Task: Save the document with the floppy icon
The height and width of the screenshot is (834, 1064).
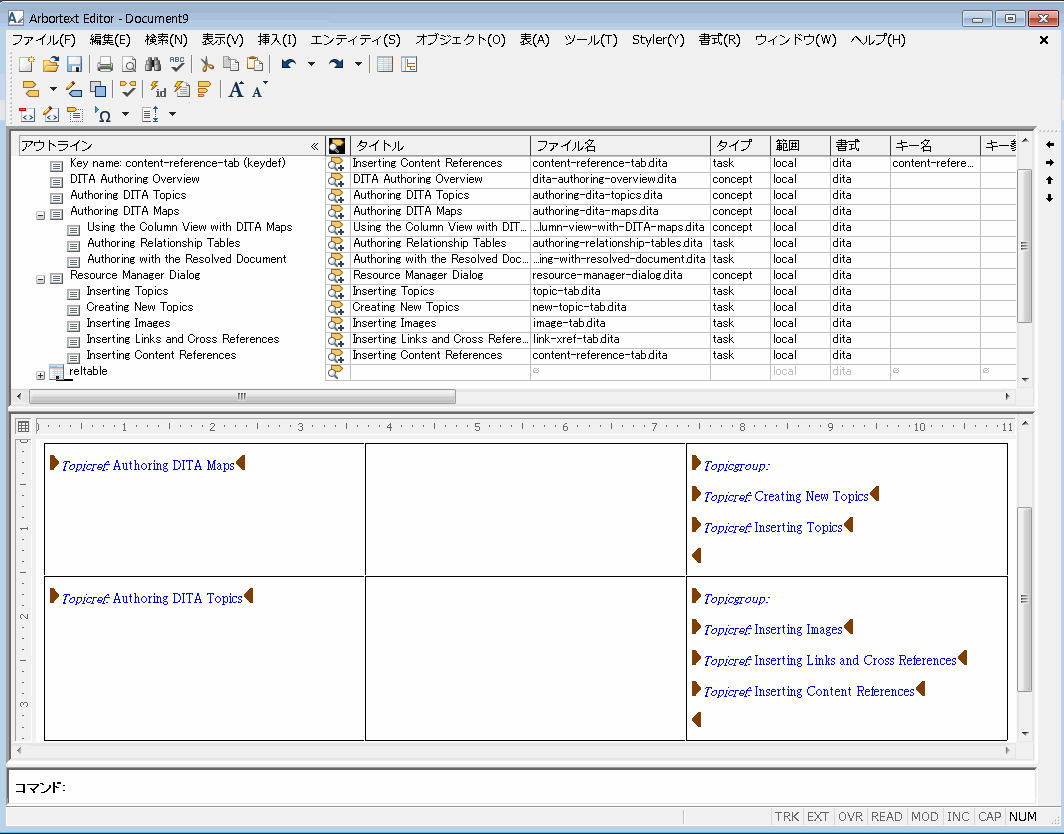Action: coord(74,64)
